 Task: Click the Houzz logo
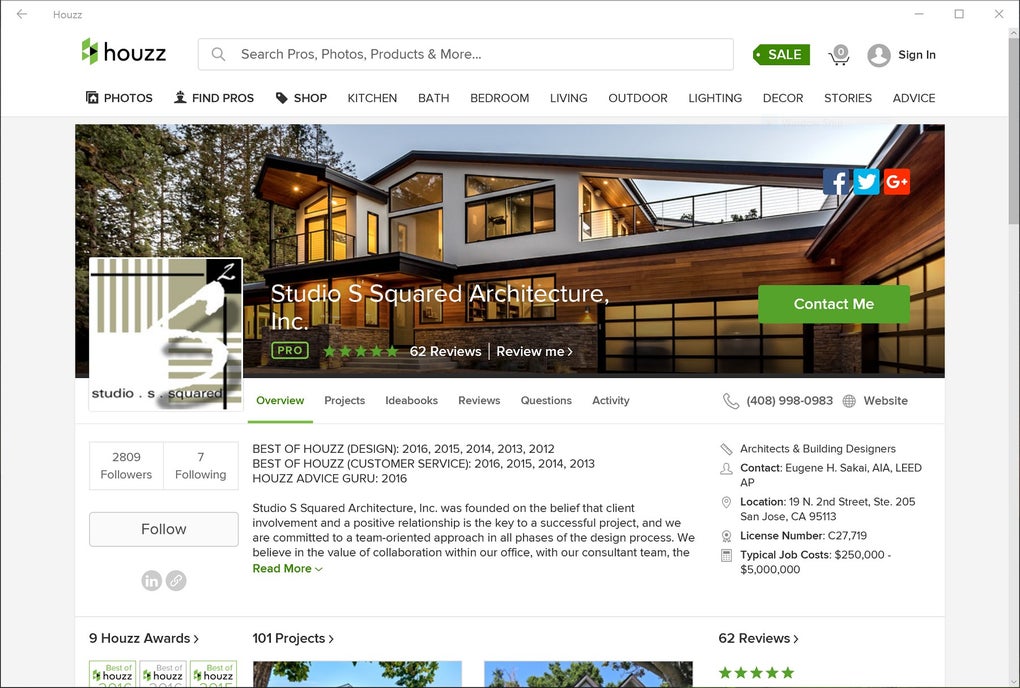click(124, 52)
